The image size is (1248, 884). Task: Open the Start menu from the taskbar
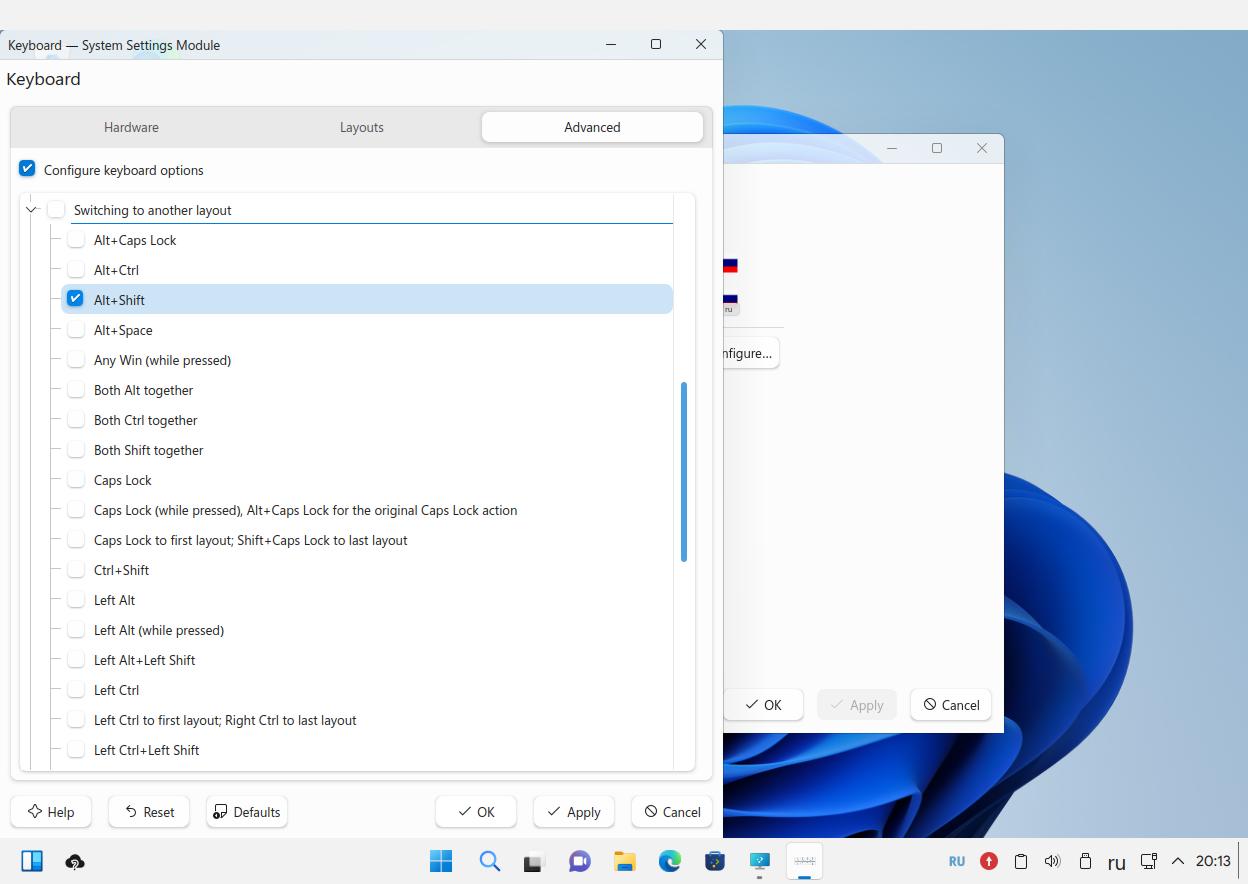(x=440, y=861)
